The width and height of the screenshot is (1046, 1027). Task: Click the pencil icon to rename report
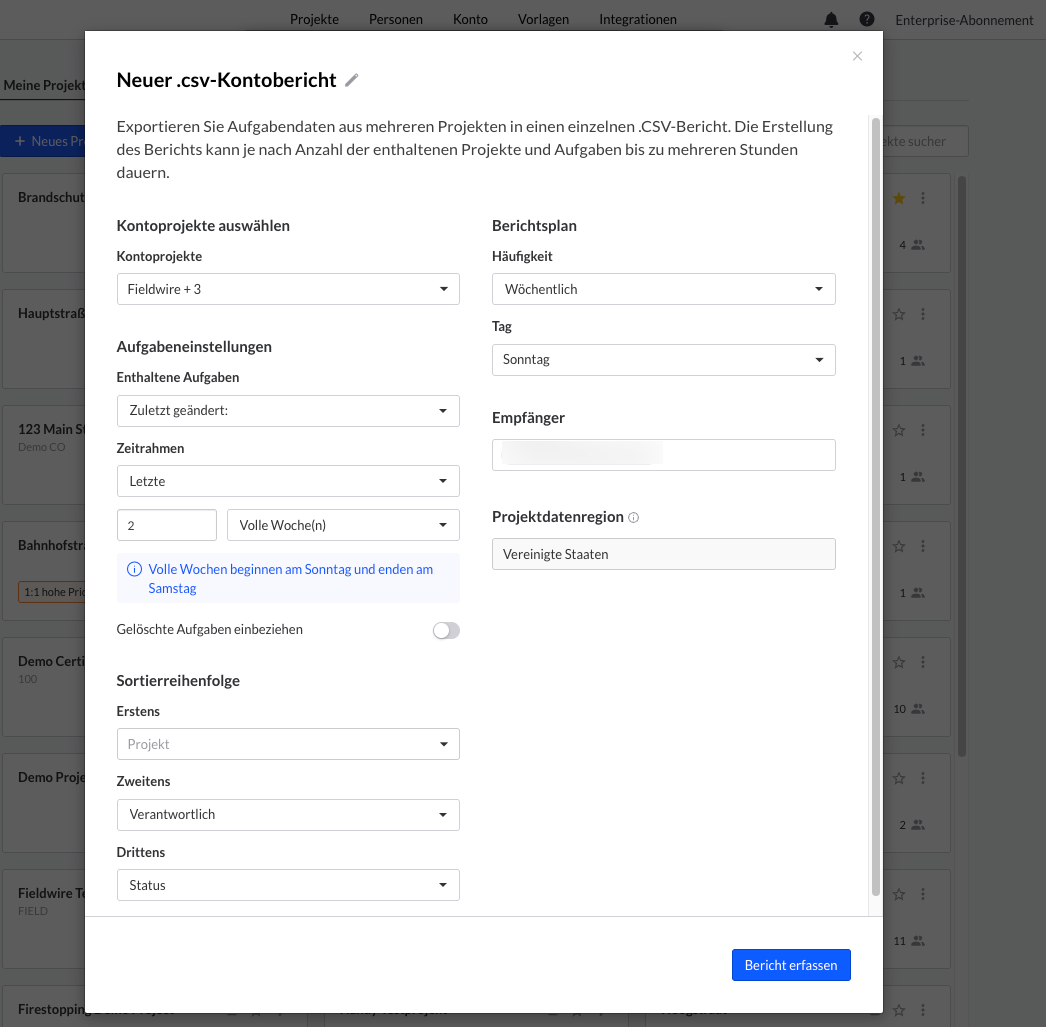(x=351, y=81)
